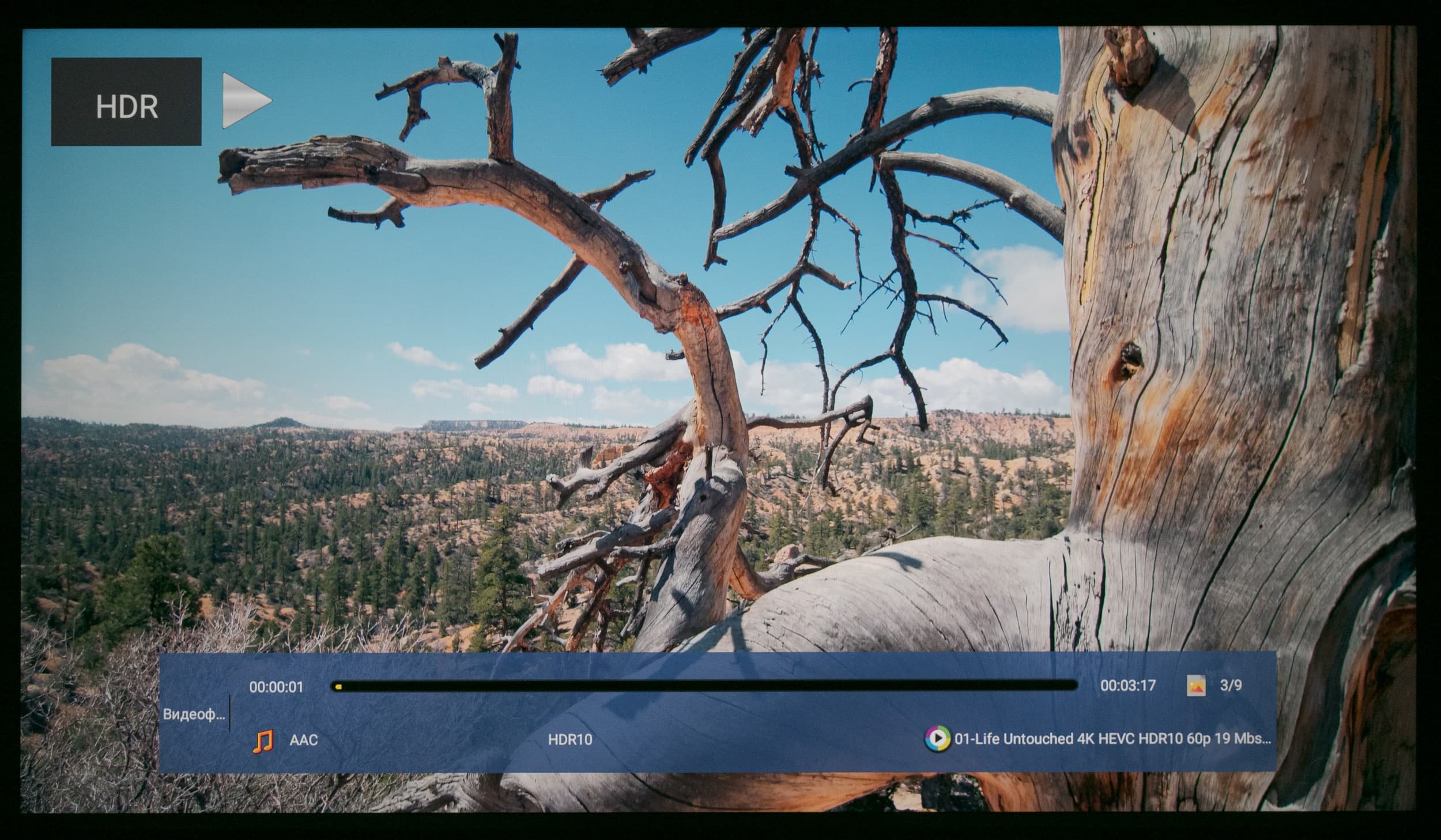Select the Видеоф... tab label

[x=194, y=715]
